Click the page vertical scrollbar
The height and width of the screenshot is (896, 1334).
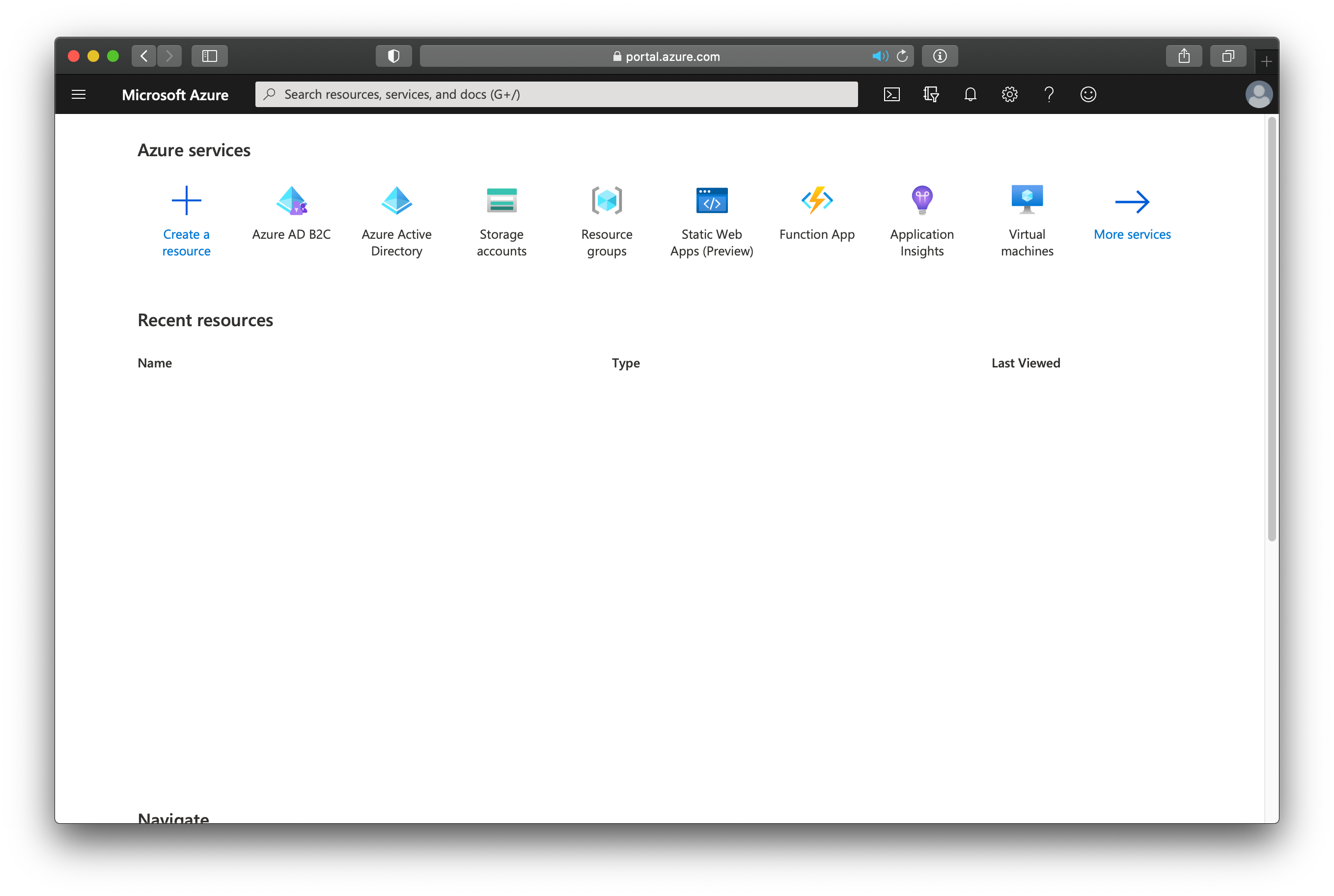(x=1271, y=329)
